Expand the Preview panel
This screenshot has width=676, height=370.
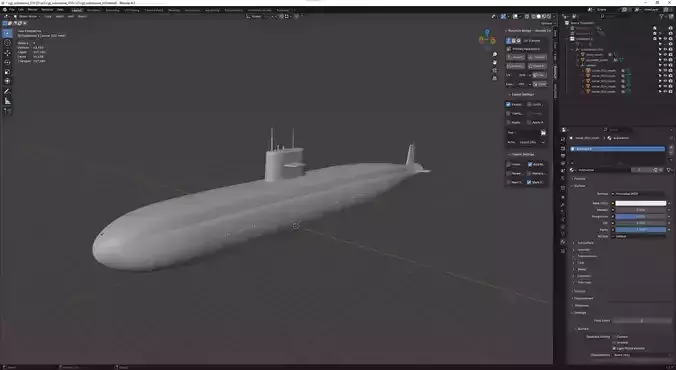(x=579, y=179)
